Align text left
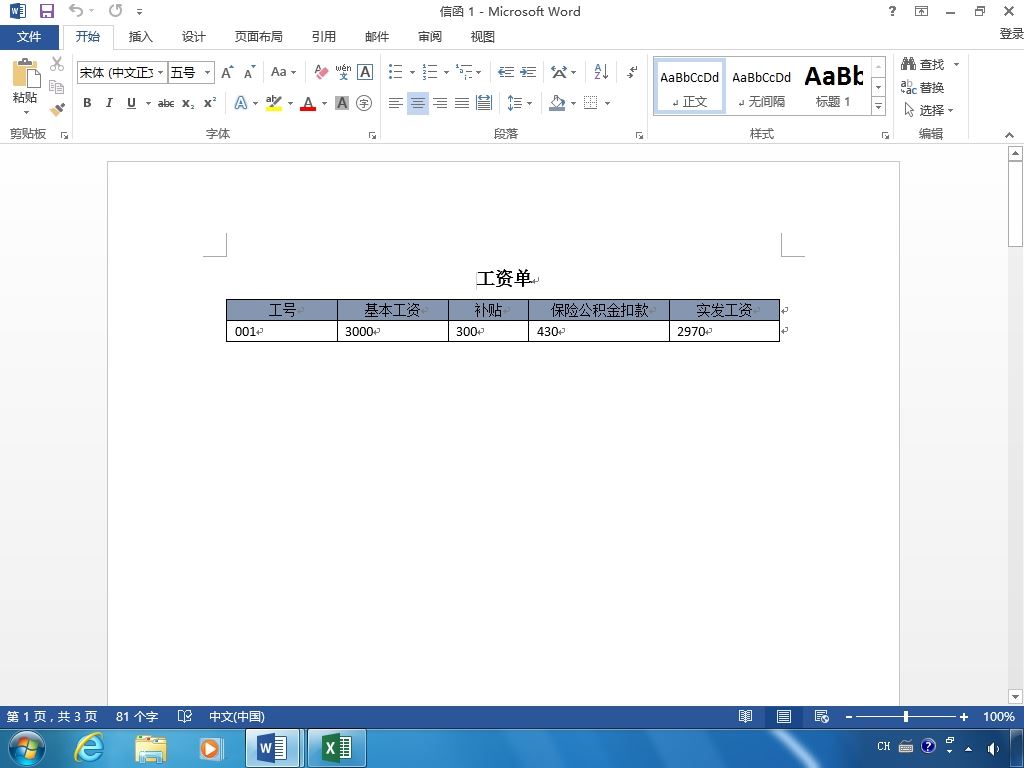 tap(396, 103)
